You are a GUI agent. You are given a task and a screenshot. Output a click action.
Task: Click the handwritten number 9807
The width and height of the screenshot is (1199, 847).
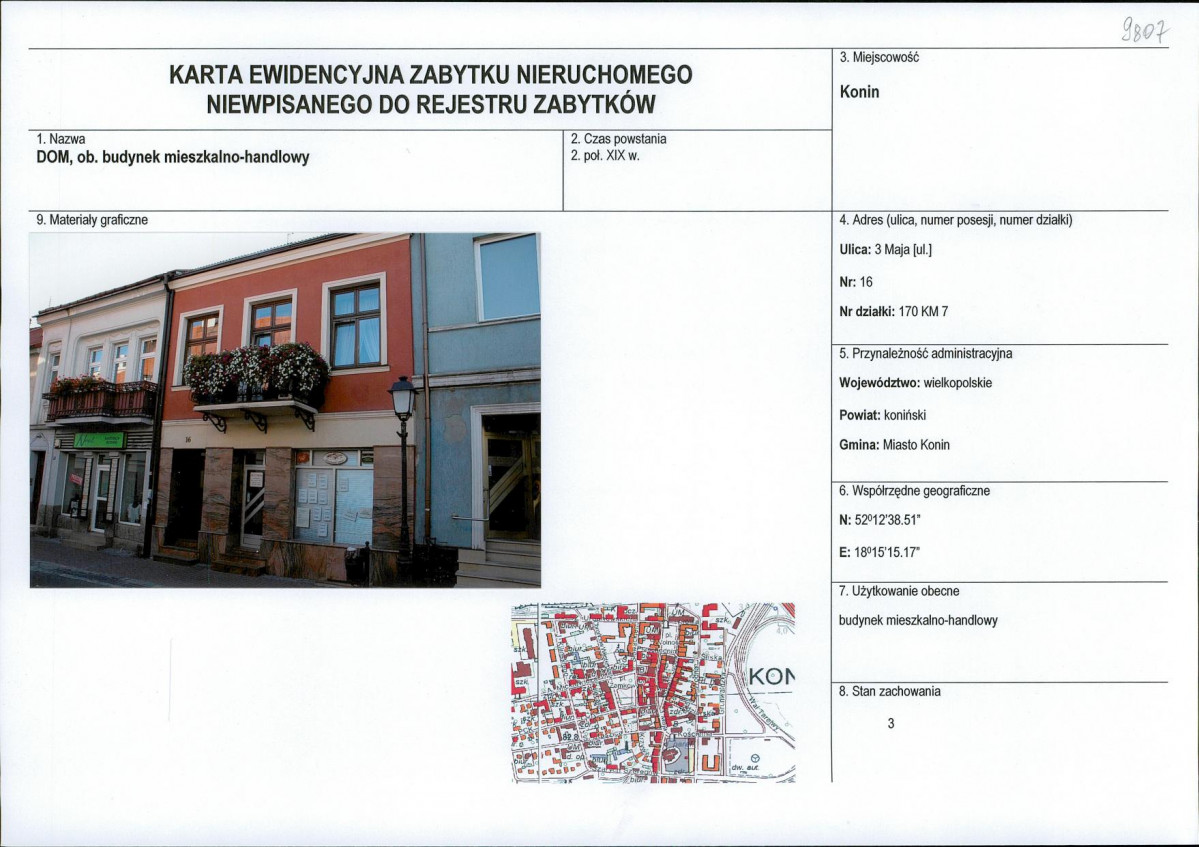[x=1145, y=31]
